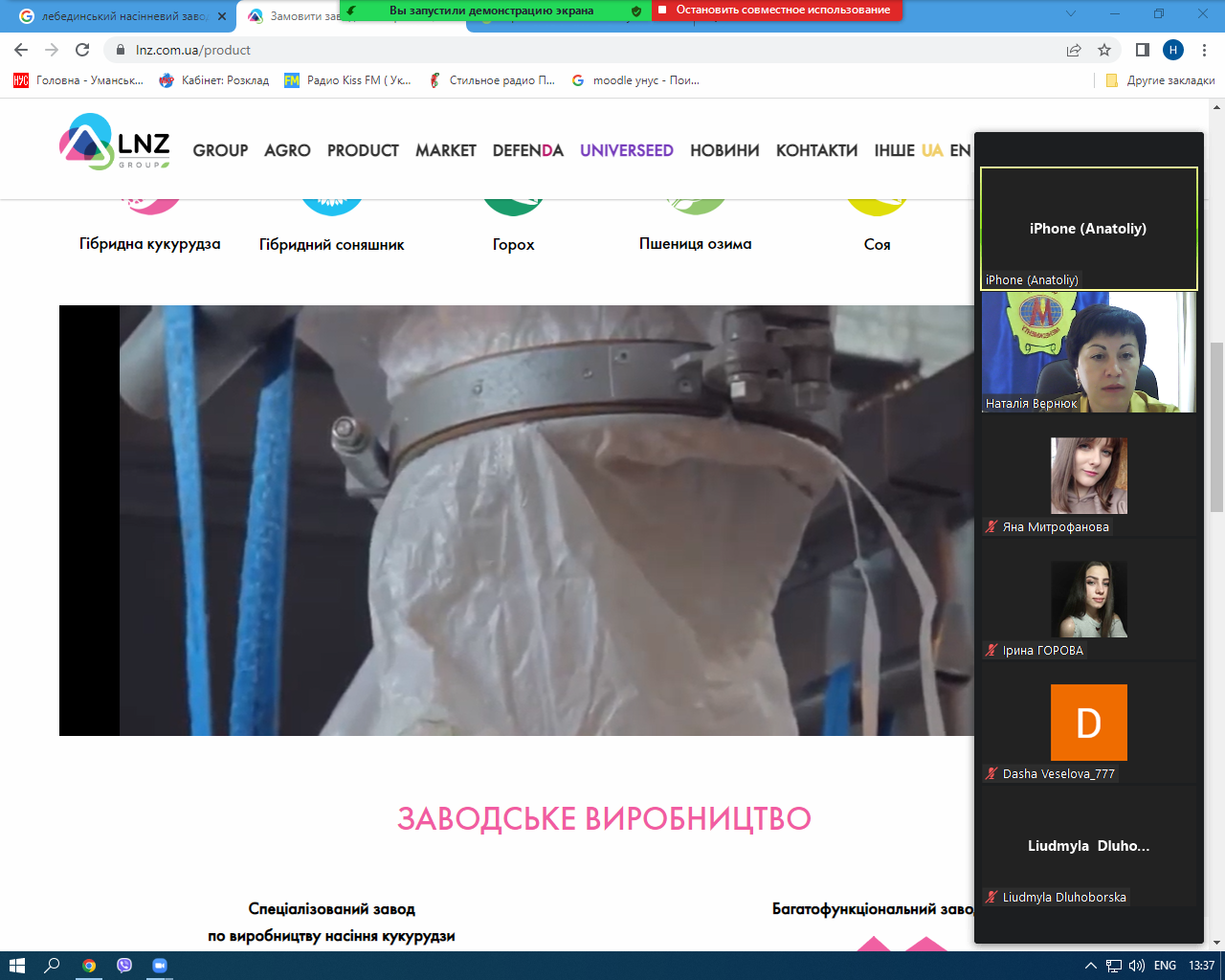This screenshot has width=1225, height=980.
Task: Open the Chrome side panel icon
Action: [x=1142, y=50]
